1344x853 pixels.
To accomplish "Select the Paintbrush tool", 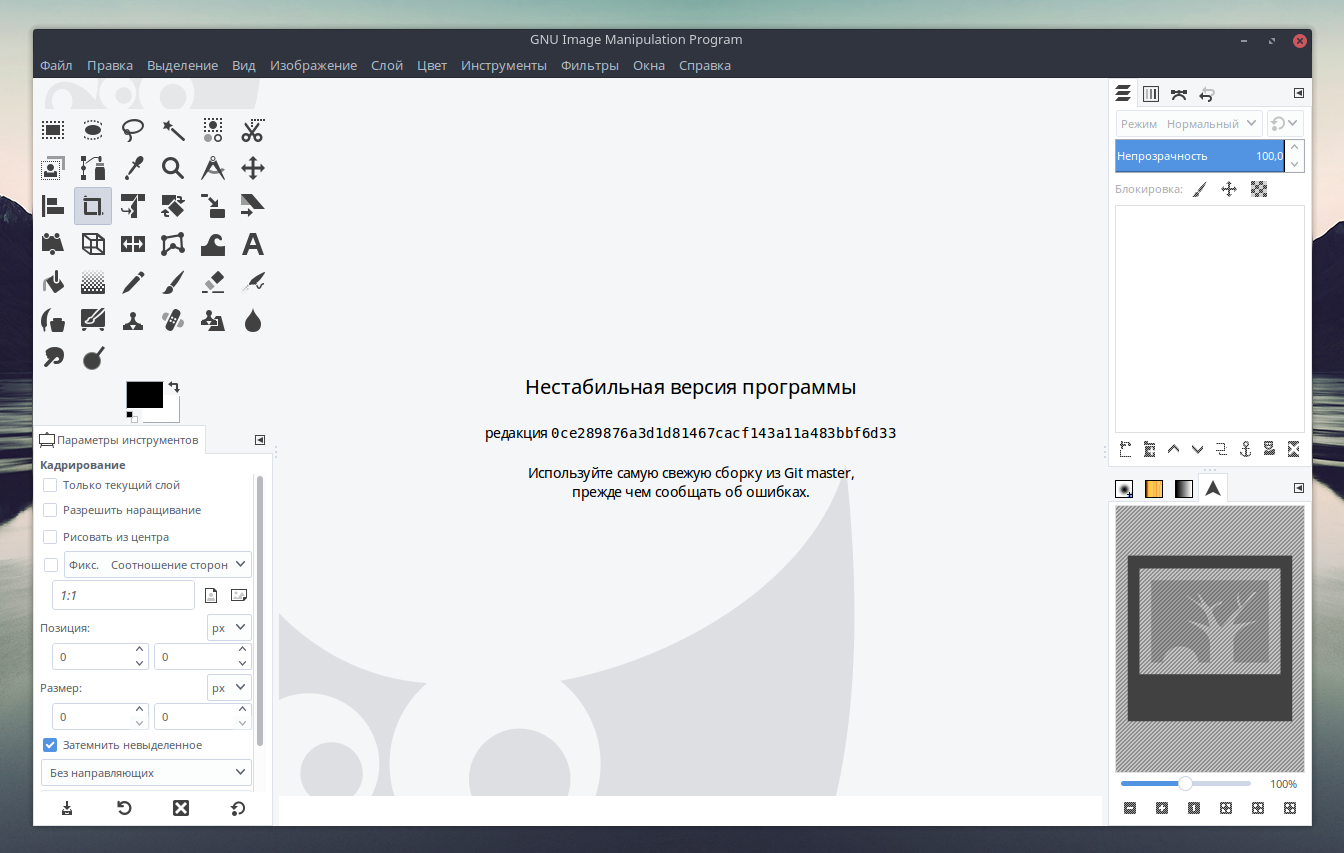I will 173,282.
